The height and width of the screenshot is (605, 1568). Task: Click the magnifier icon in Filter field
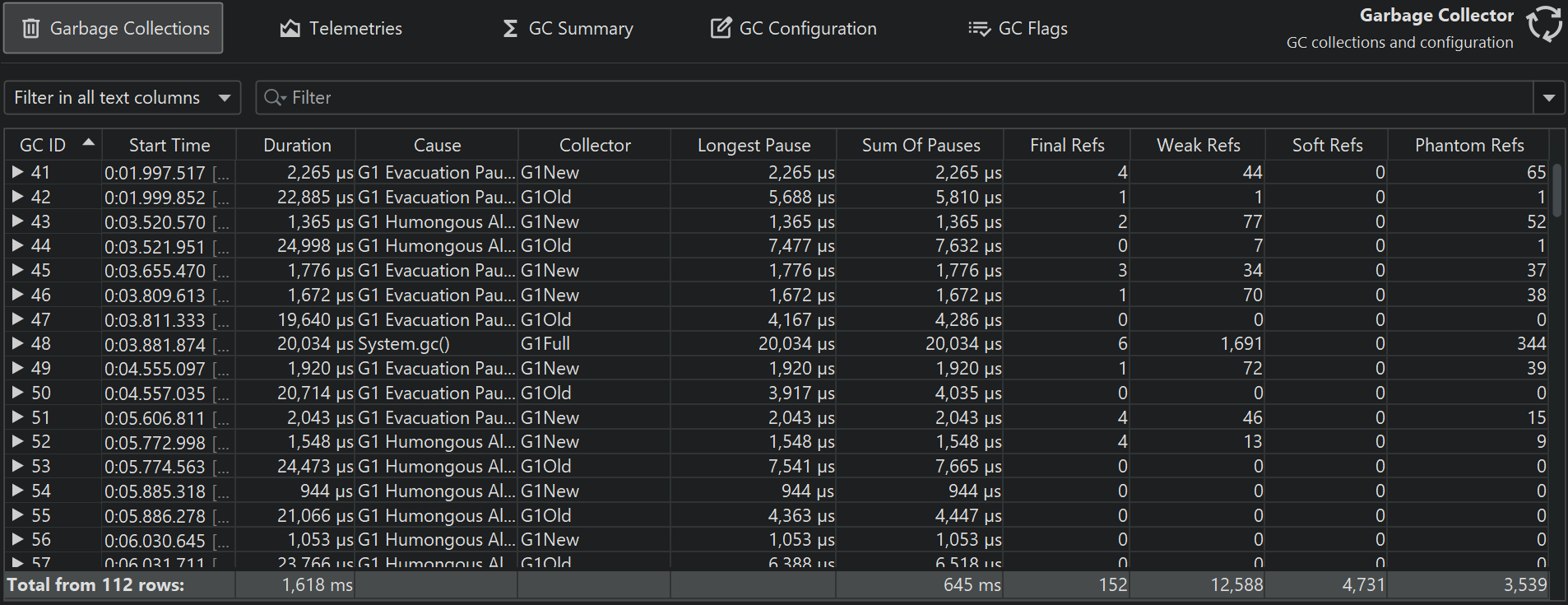click(x=273, y=98)
